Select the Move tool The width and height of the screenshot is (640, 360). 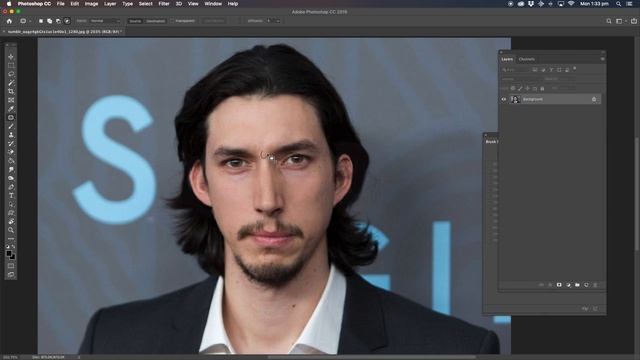(x=11, y=57)
